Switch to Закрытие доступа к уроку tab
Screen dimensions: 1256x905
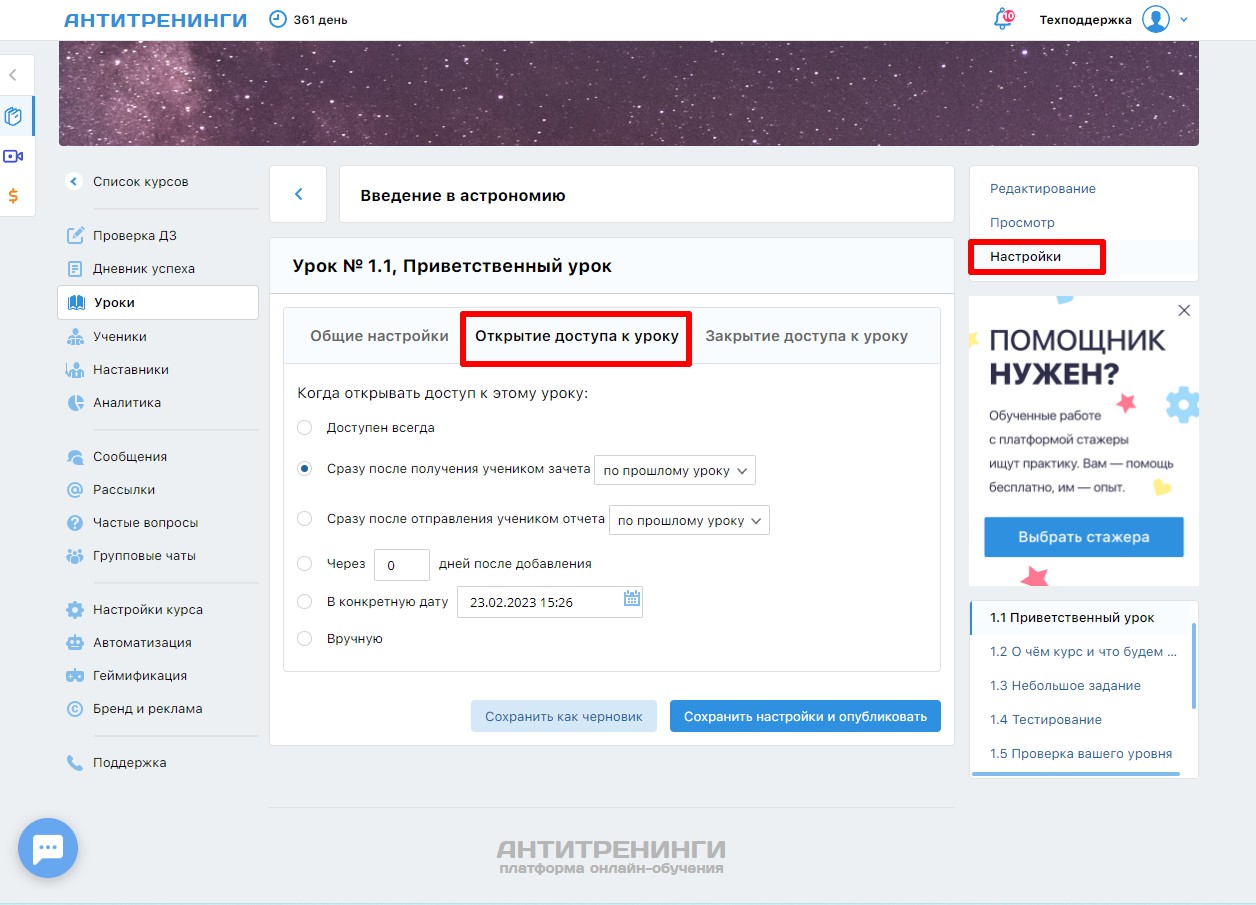tap(806, 336)
